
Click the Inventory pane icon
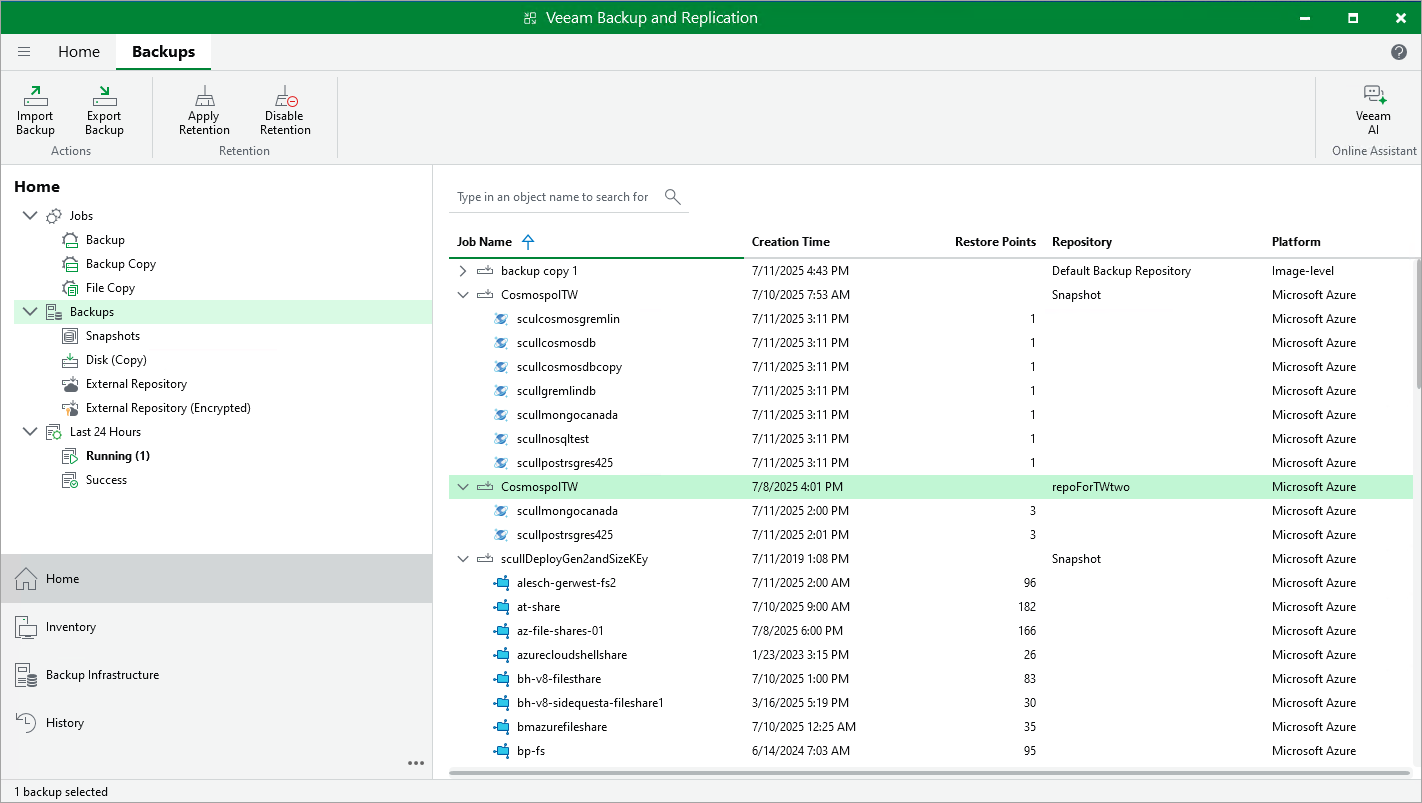pos(26,627)
